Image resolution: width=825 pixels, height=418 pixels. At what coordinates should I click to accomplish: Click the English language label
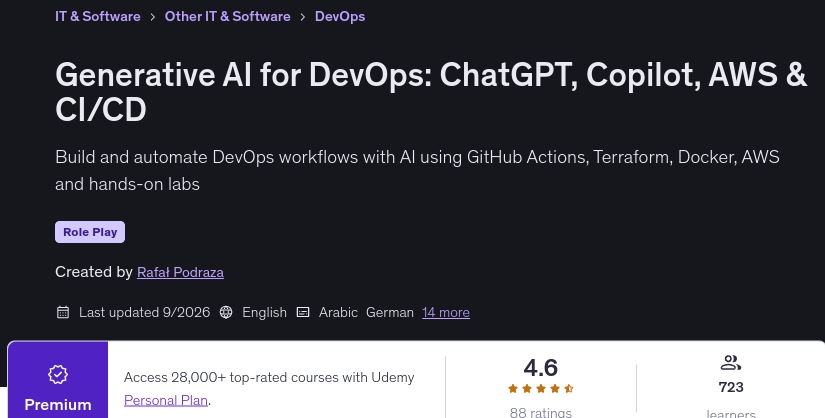[264, 312]
